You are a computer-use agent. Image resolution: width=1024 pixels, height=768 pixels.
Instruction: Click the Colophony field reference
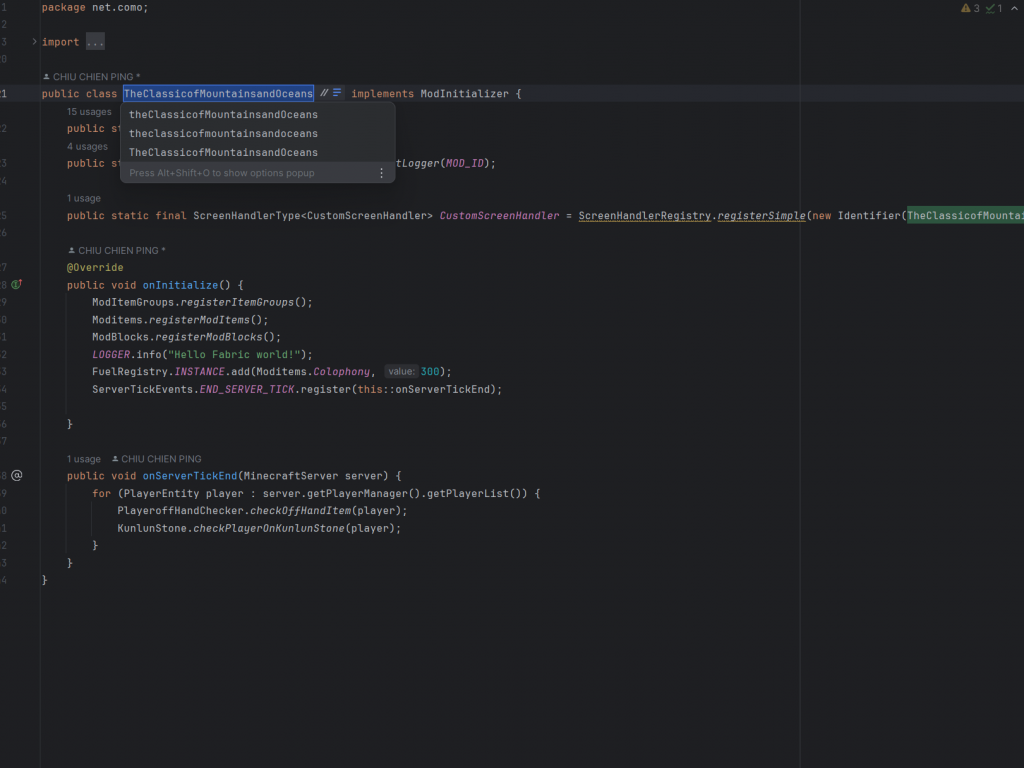click(x=342, y=372)
